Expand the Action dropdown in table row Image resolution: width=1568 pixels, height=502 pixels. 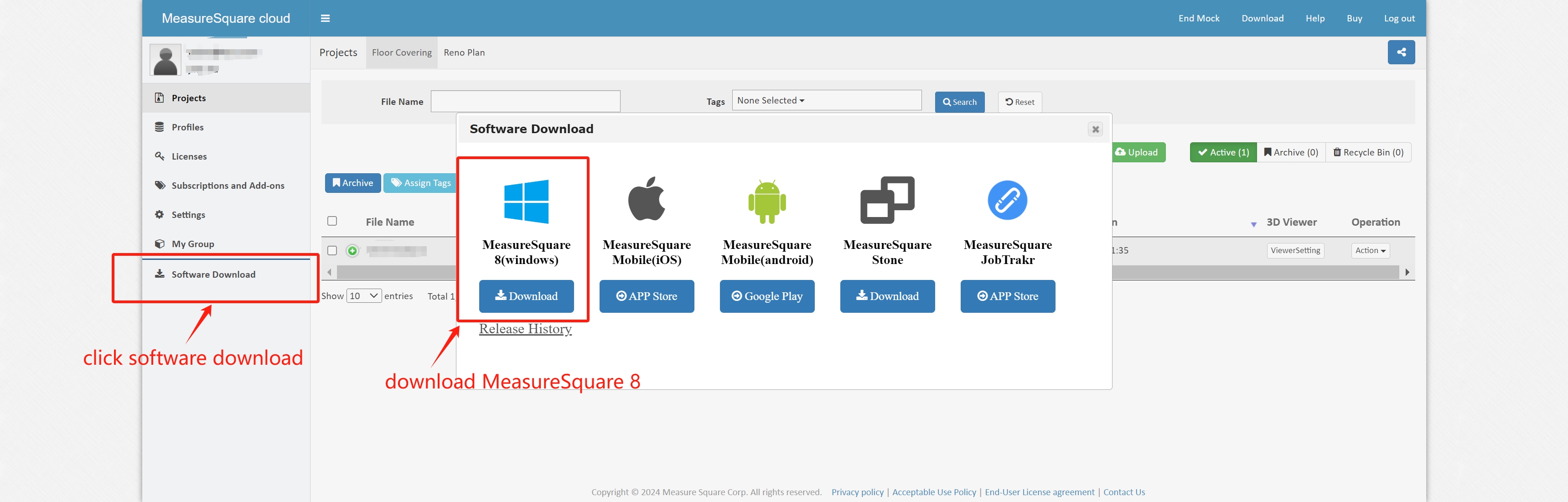(1370, 251)
